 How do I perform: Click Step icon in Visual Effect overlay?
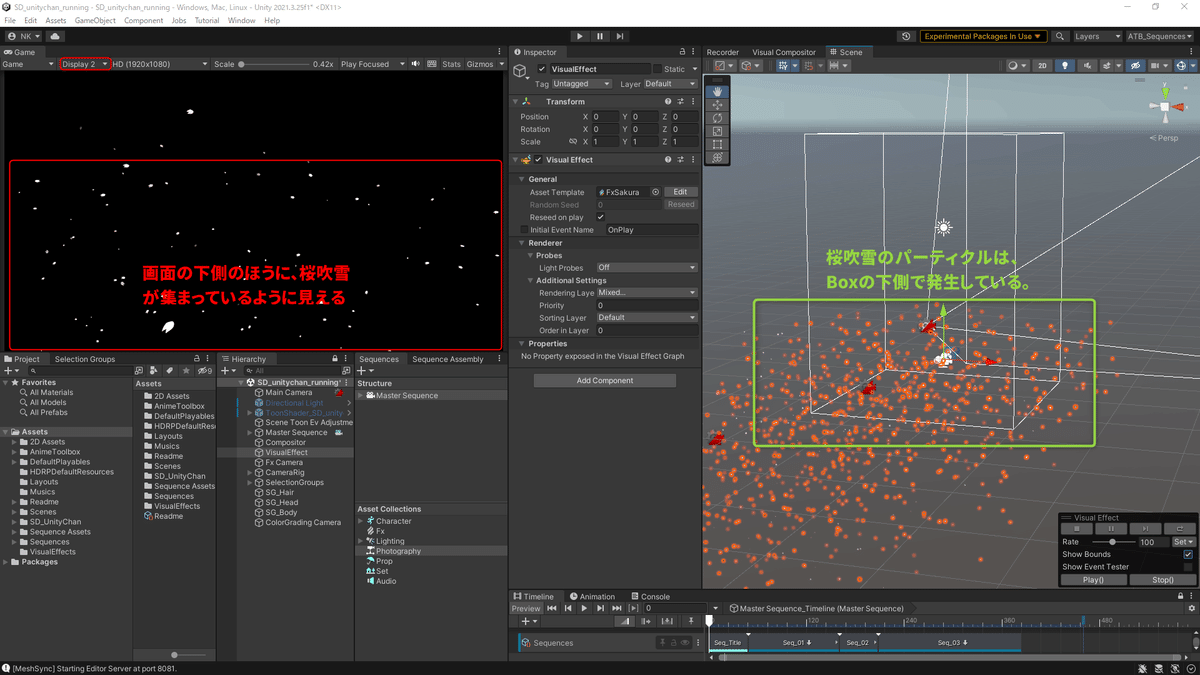[x=1145, y=529]
